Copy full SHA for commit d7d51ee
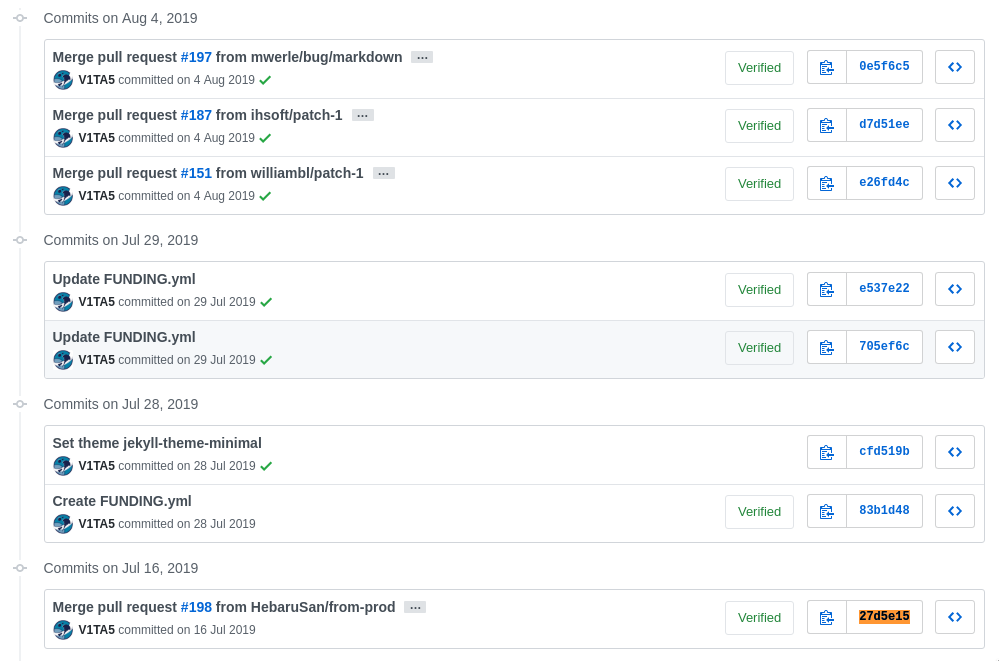Viewport: 999px width, 661px height. point(826,125)
